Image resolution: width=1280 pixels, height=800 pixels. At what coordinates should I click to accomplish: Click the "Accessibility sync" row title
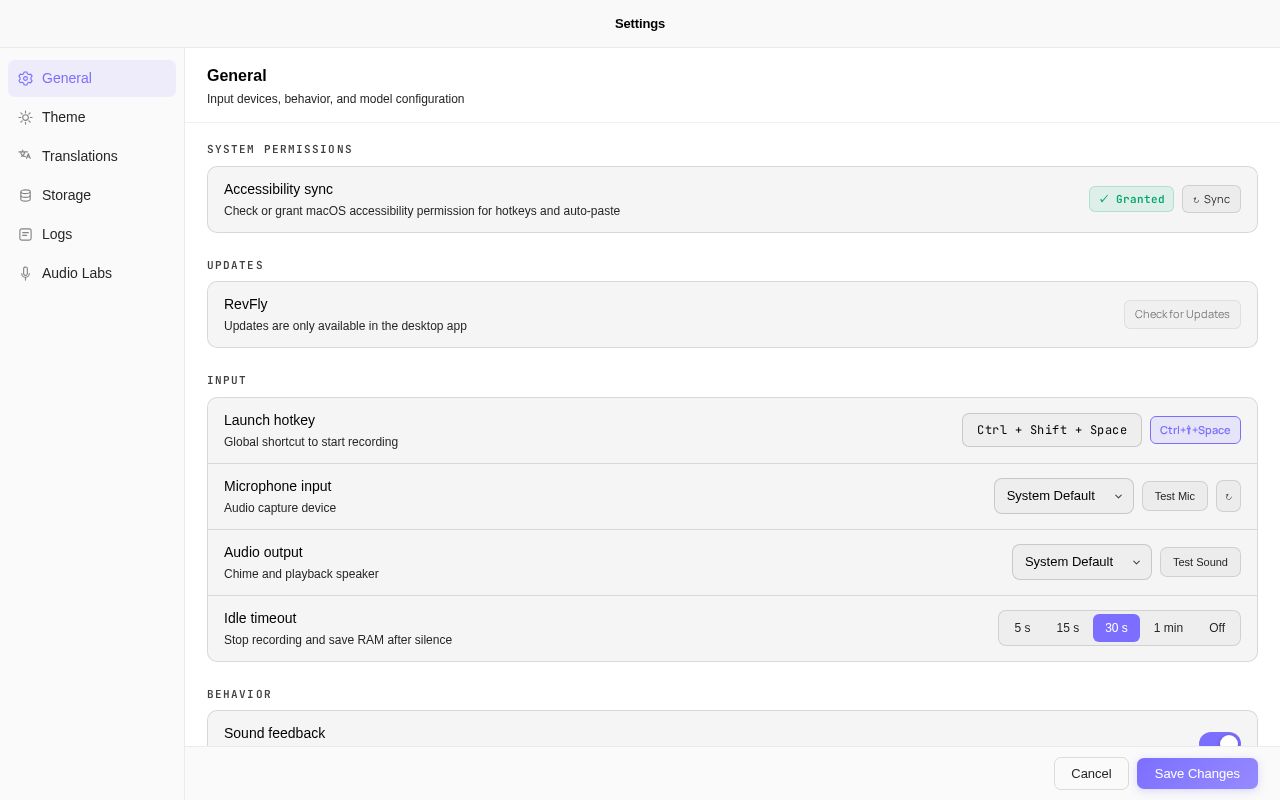coord(278,189)
